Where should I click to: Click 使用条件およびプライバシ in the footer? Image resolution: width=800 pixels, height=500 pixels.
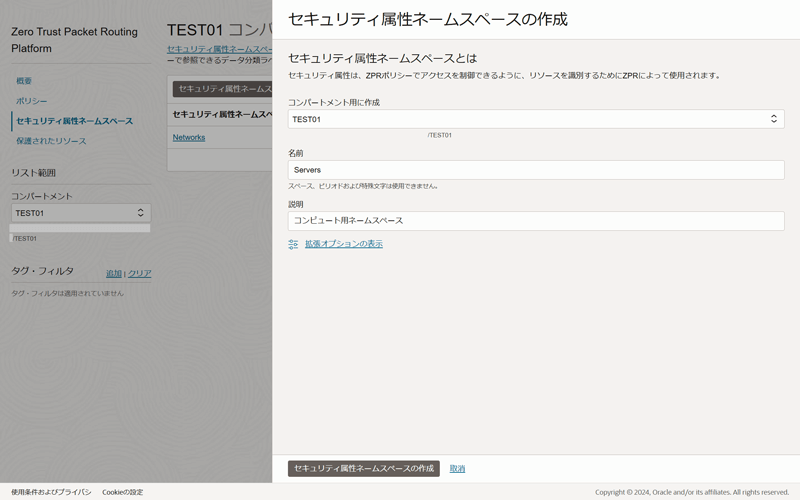[x=51, y=492]
